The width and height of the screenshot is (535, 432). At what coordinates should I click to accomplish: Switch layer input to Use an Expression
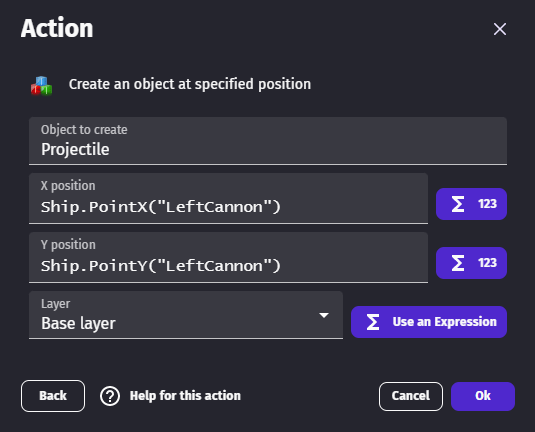click(x=429, y=322)
